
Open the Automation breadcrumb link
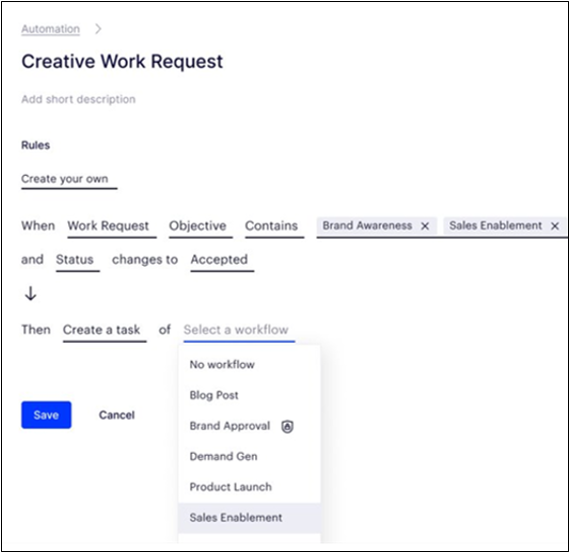pyautogui.click(x=51, y=29)
